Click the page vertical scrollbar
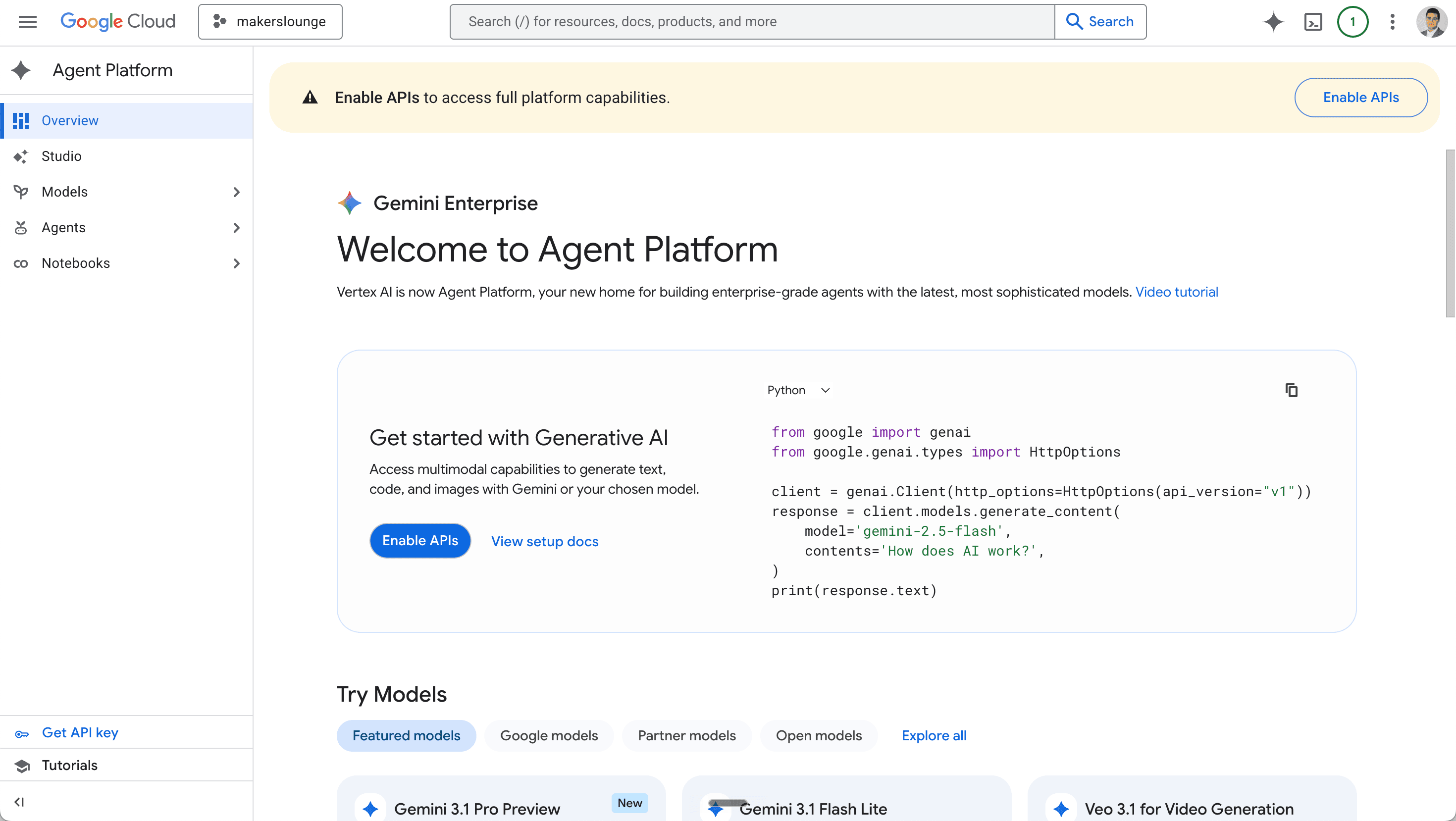 click(x=1451, y=233)
